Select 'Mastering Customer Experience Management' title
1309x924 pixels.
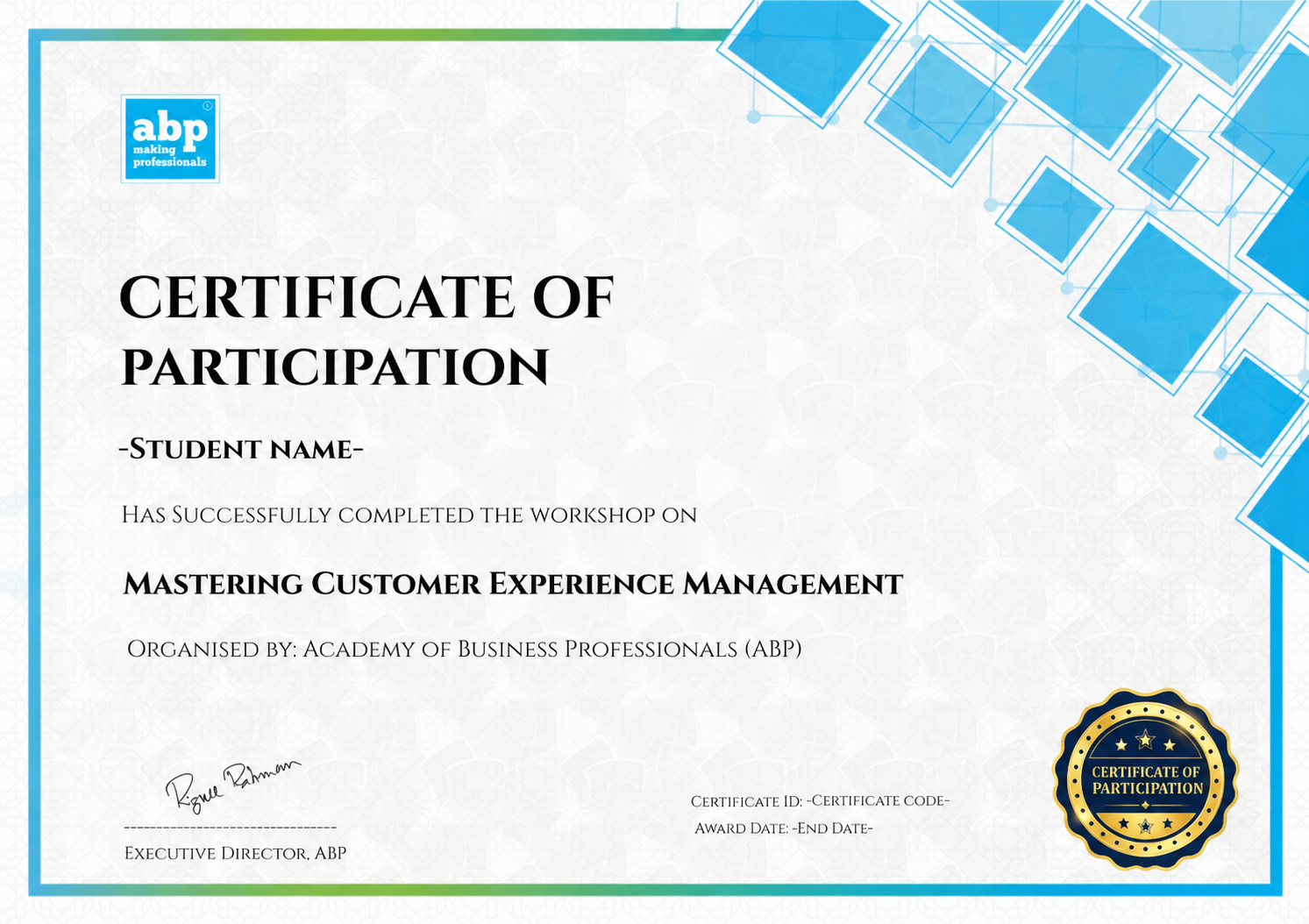pos(513,584)
